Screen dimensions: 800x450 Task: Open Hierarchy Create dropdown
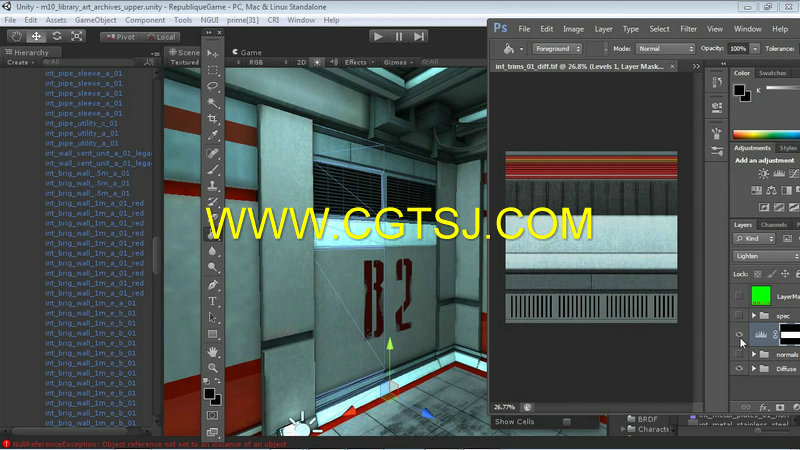[20, 62]
